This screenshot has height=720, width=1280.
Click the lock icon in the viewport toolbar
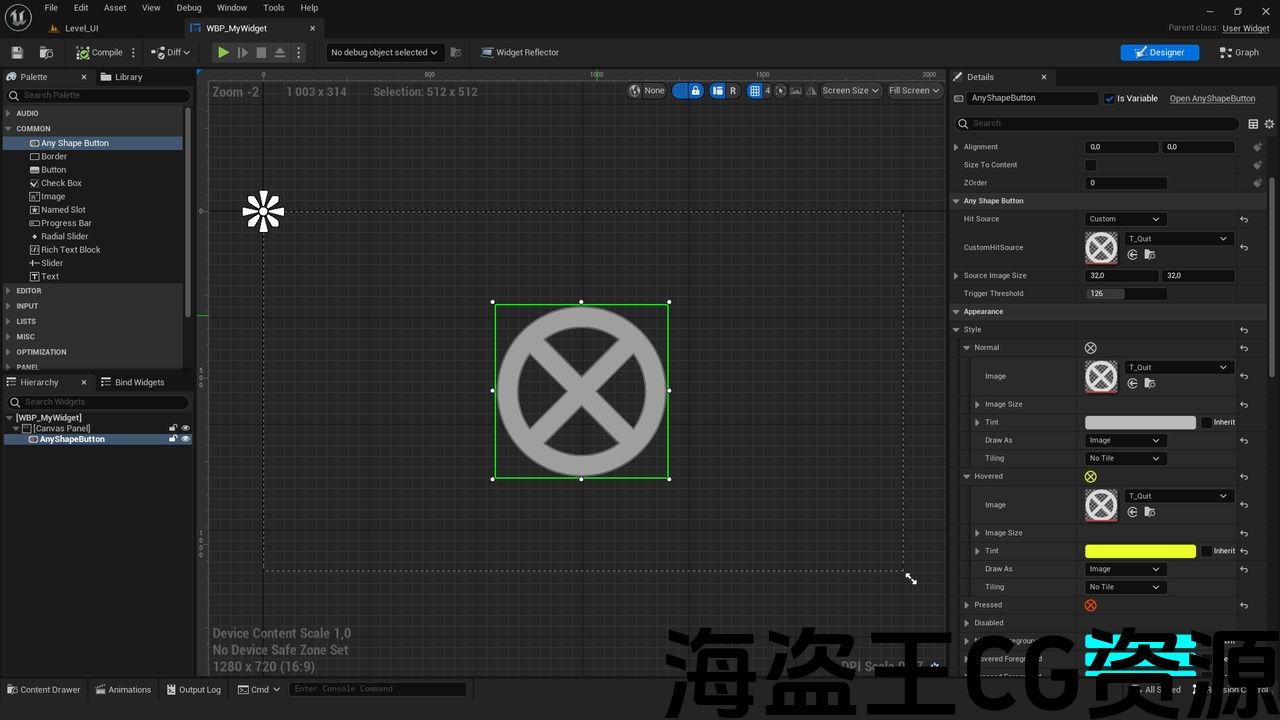pos(695,91)
